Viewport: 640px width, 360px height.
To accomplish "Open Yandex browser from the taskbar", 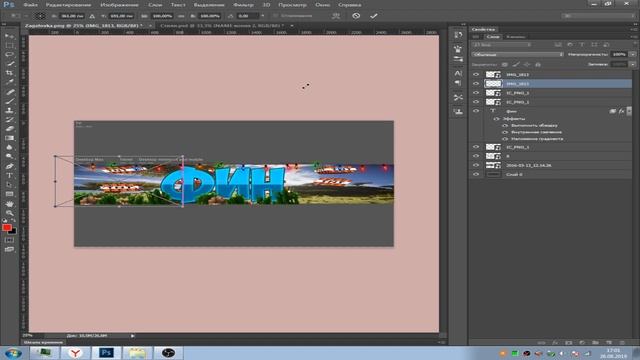I will tap(75, 353).
